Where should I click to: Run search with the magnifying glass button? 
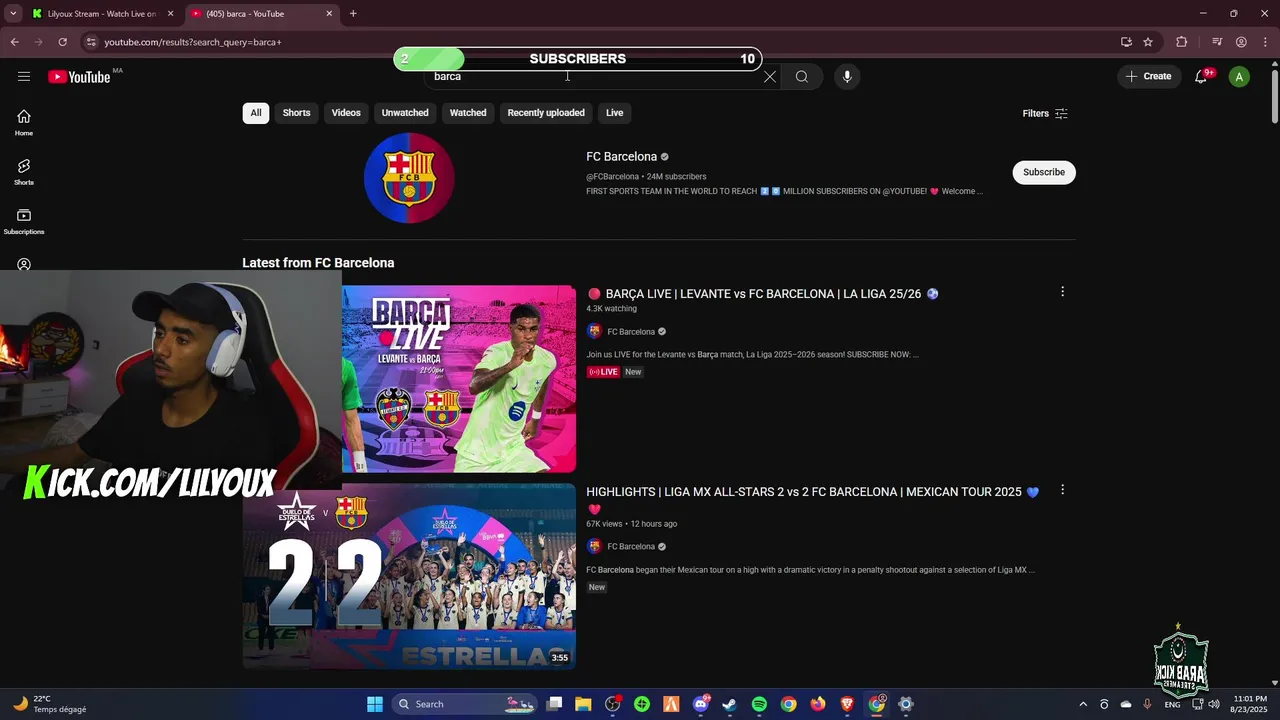[x=802, y=77]
